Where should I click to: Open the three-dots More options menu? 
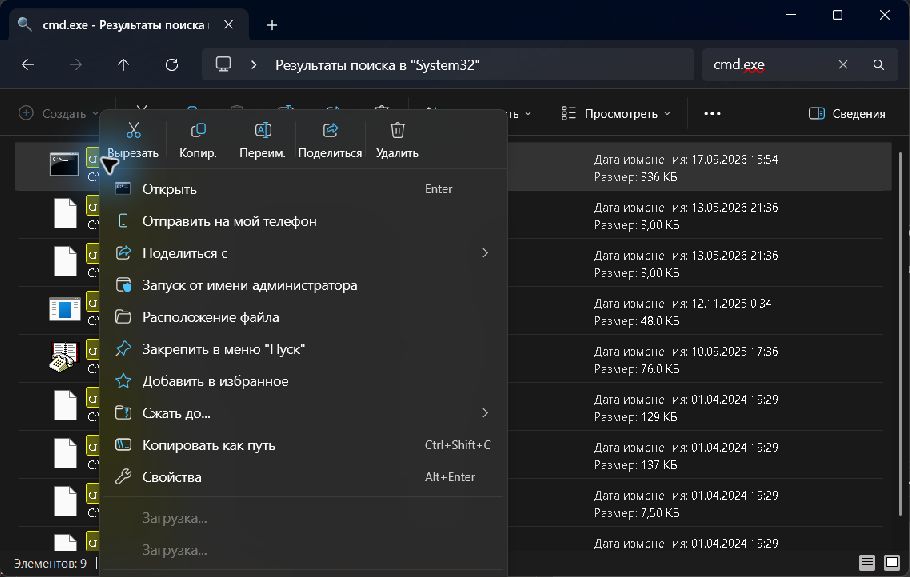click(x=712, y=114)
